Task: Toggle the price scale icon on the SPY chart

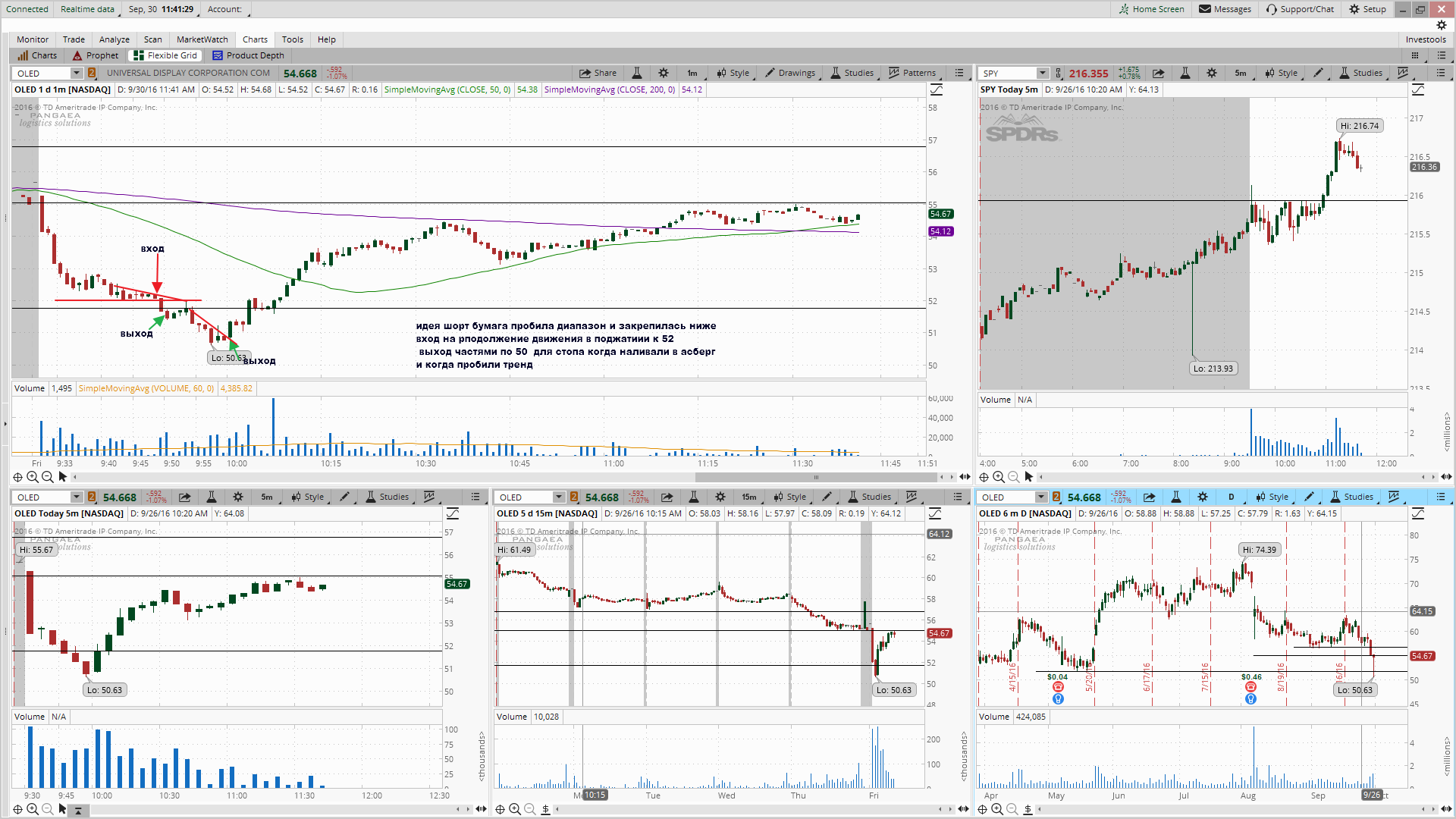Action: coord(1418,89)
